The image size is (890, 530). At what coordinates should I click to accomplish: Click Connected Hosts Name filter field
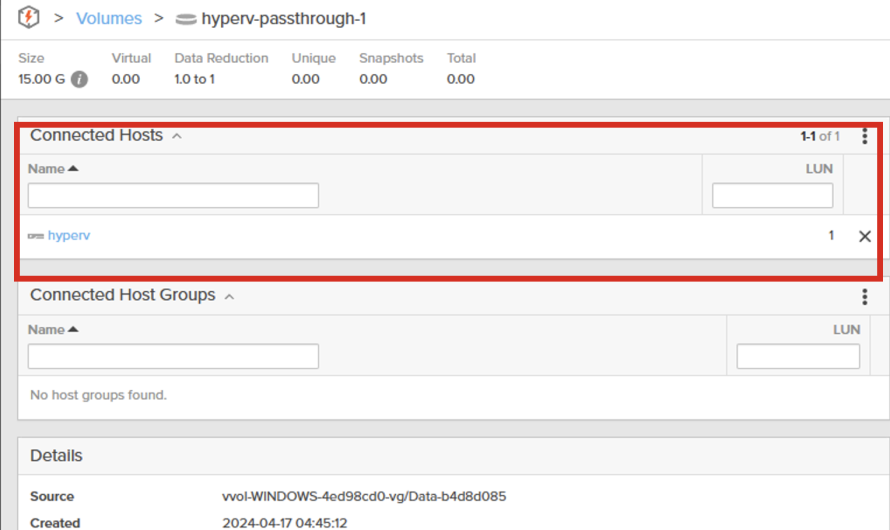click(x=173, y=195)
